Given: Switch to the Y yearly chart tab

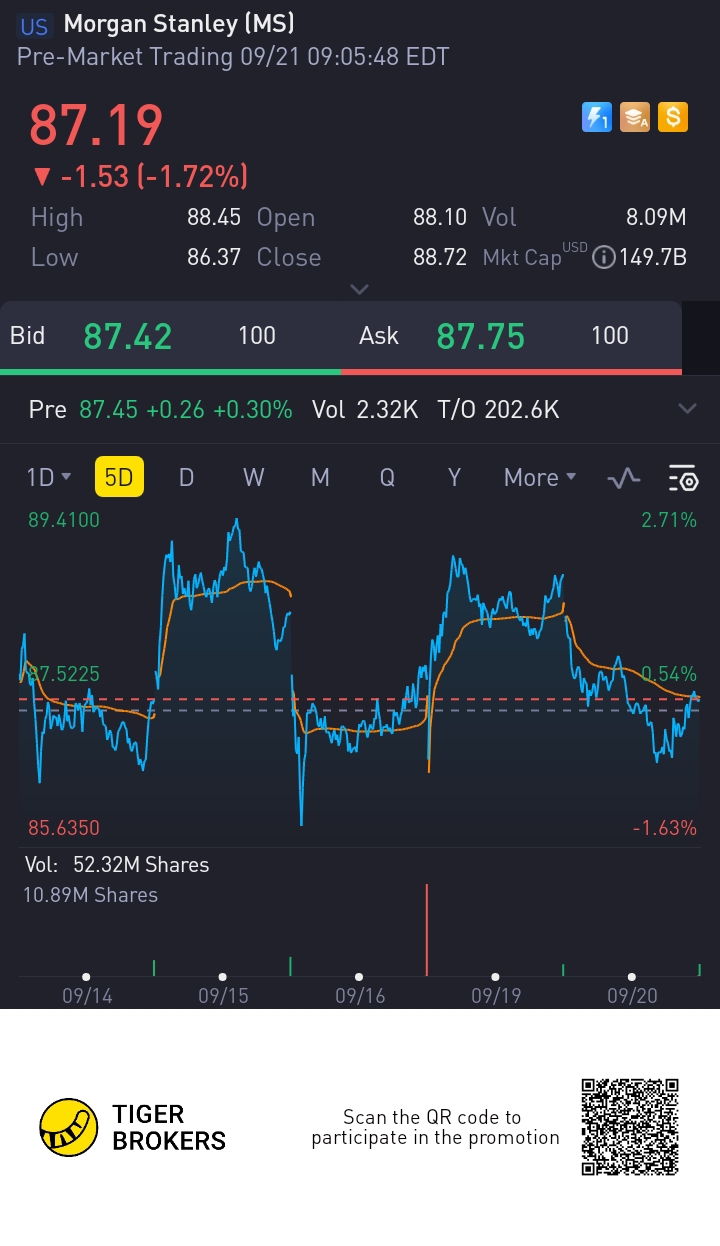Looking at the screenshot, I should click(454, 478).
